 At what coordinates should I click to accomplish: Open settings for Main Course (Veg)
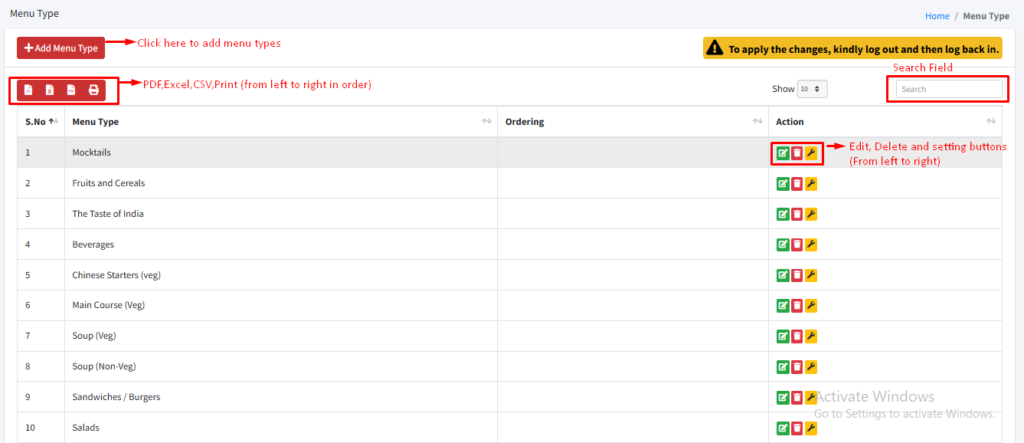pyautogui.click(x=811, y=306)
